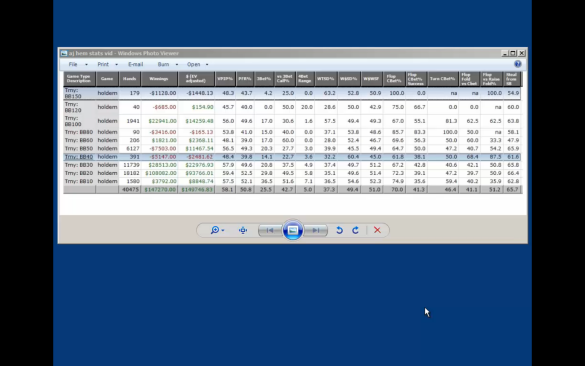Rotate the image counterclockwise

(339, 230)
